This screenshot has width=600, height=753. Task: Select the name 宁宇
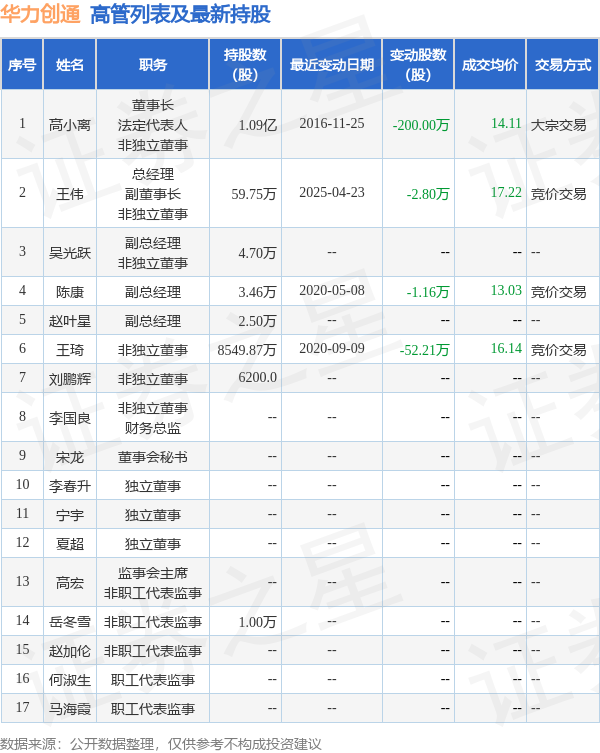click(x=70, y=515)
